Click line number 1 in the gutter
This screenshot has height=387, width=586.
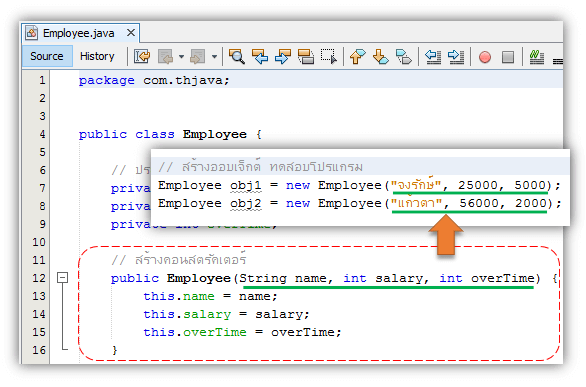(42, 80)
